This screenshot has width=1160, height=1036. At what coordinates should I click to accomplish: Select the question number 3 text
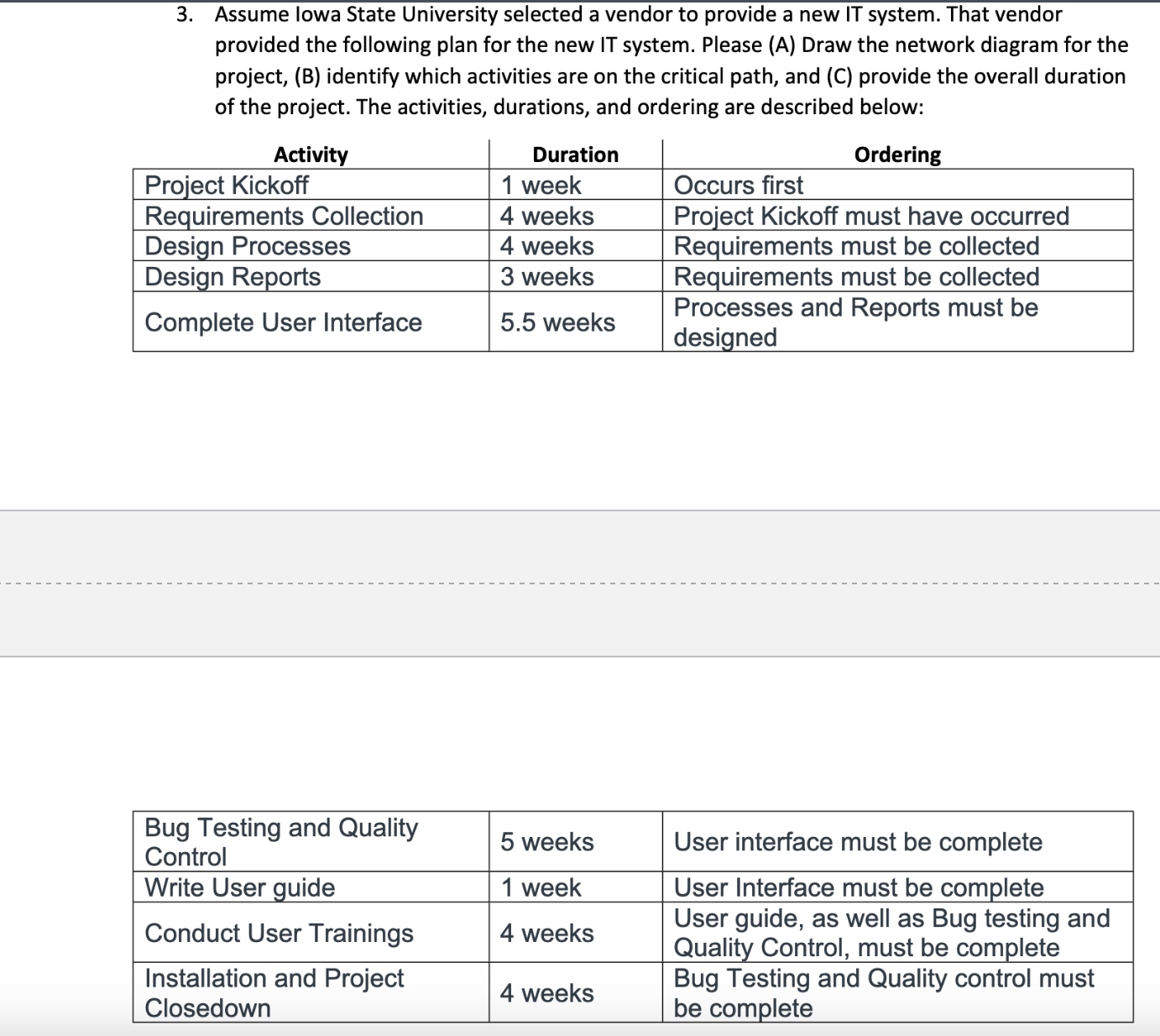click(183, 13)
